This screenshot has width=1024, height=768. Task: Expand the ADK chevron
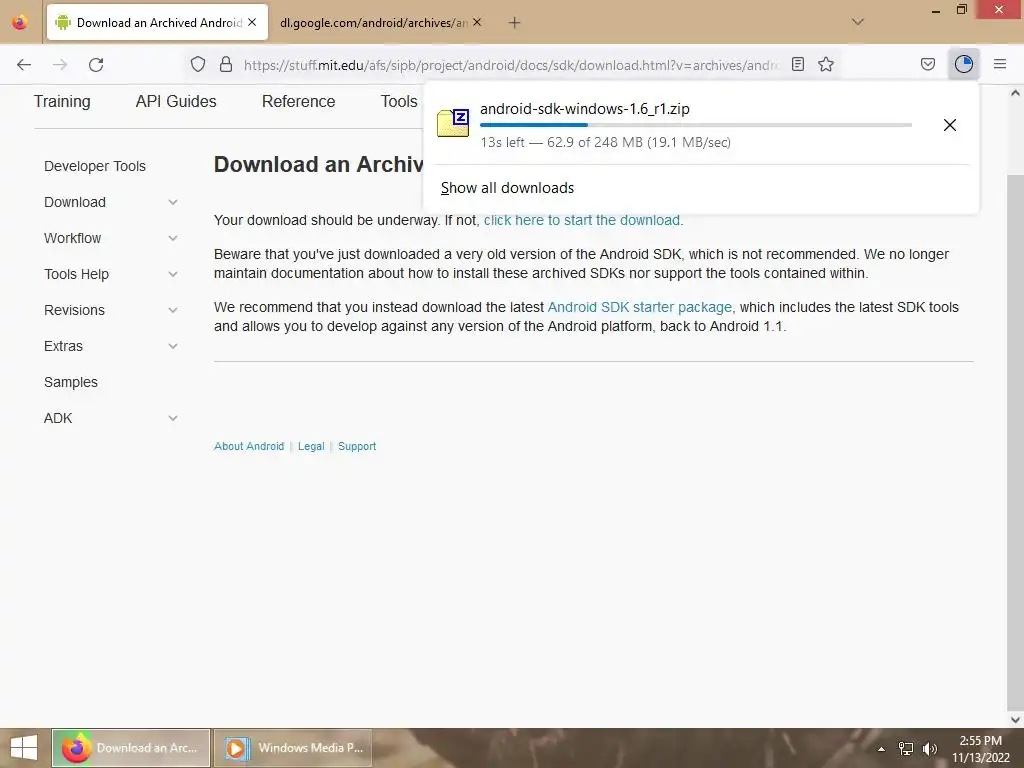point(172,418)
